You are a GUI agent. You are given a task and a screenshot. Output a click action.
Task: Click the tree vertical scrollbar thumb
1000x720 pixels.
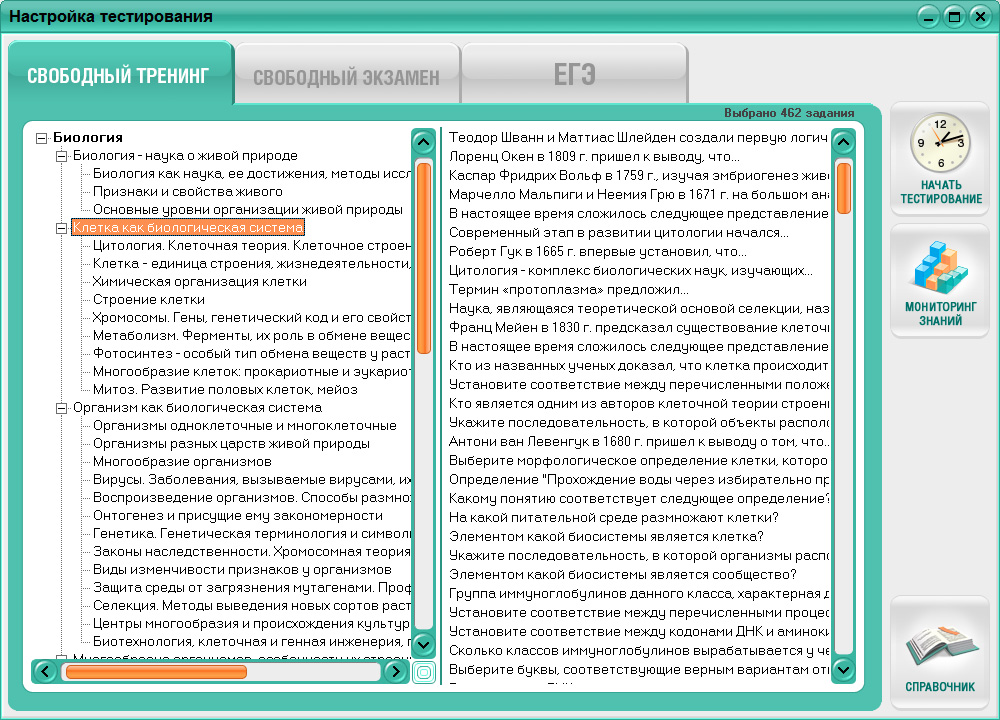point(423,258)
